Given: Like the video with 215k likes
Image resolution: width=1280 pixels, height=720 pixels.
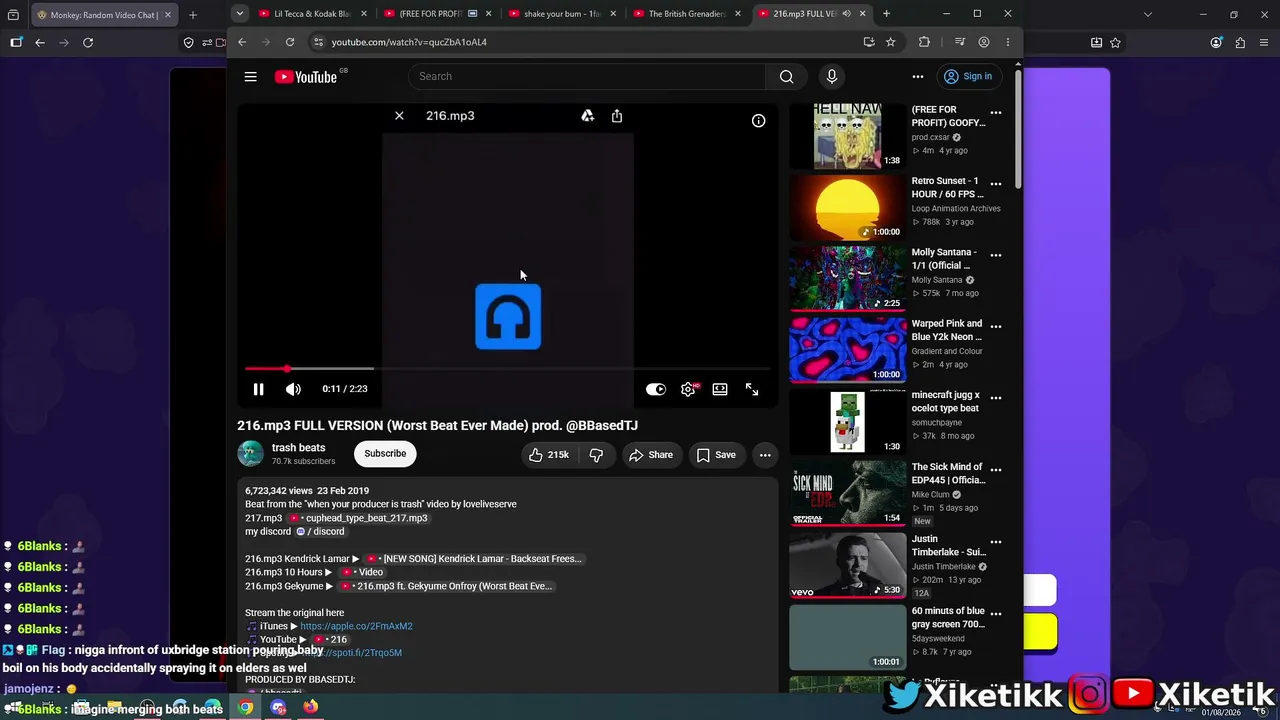Looking at the screenshot, I should pyautogui.click(x=549, y=455).
